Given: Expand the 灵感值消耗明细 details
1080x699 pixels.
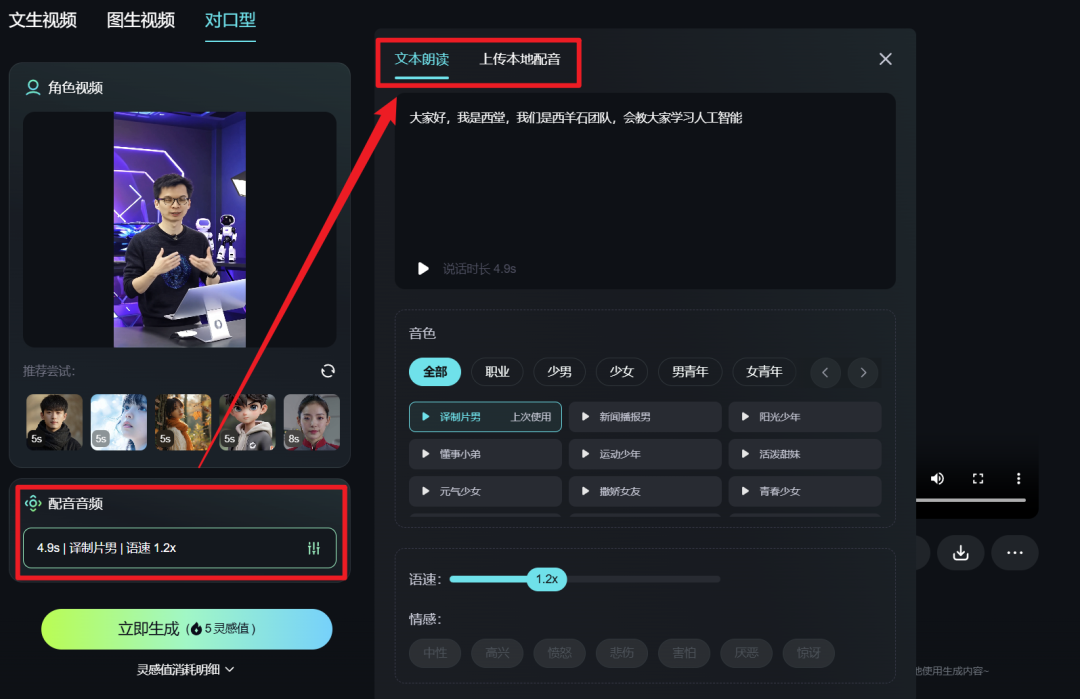Looking at the screenshot, I should click(186, 669).
